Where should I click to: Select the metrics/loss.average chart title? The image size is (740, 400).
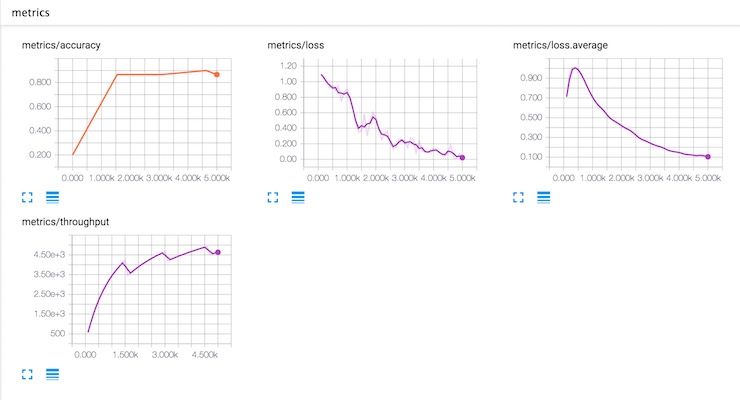coord(560,45)
